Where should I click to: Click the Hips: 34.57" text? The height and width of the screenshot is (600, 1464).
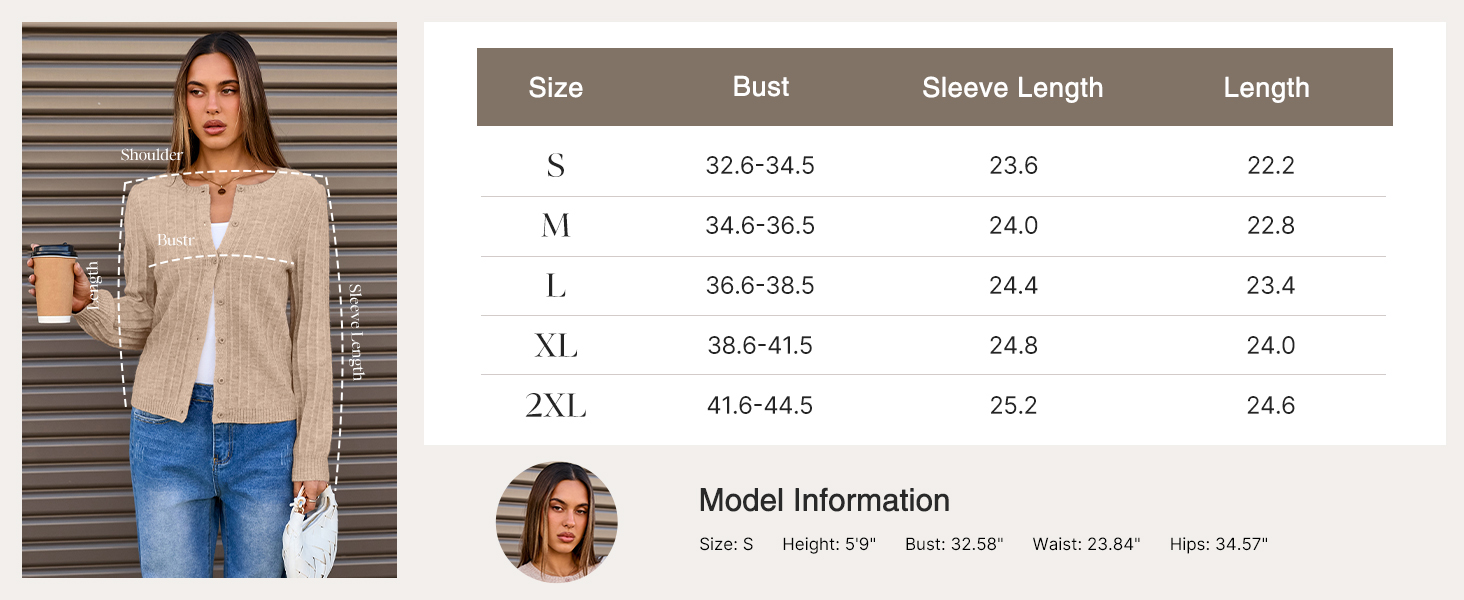pyautogui.click(x=1218, y=545)
